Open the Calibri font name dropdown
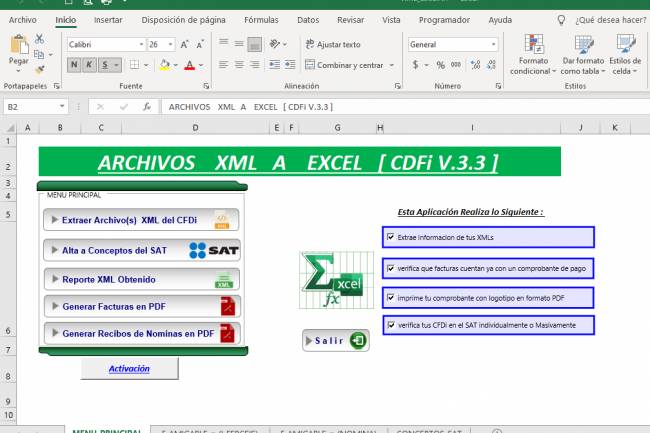The image size is (650, 433). [x=141, y=44]
